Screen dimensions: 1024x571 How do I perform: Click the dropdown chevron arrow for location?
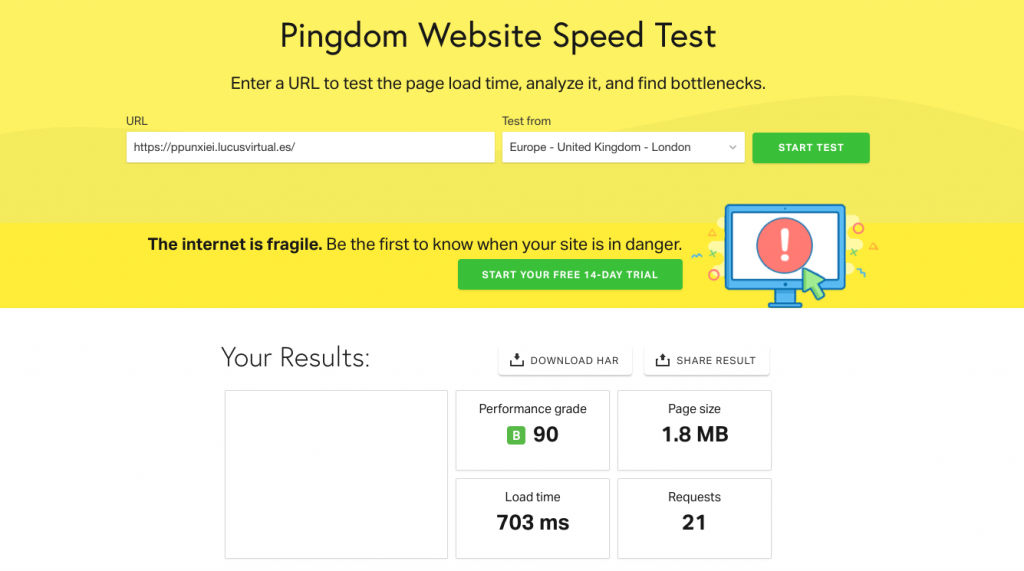point(732,148)
